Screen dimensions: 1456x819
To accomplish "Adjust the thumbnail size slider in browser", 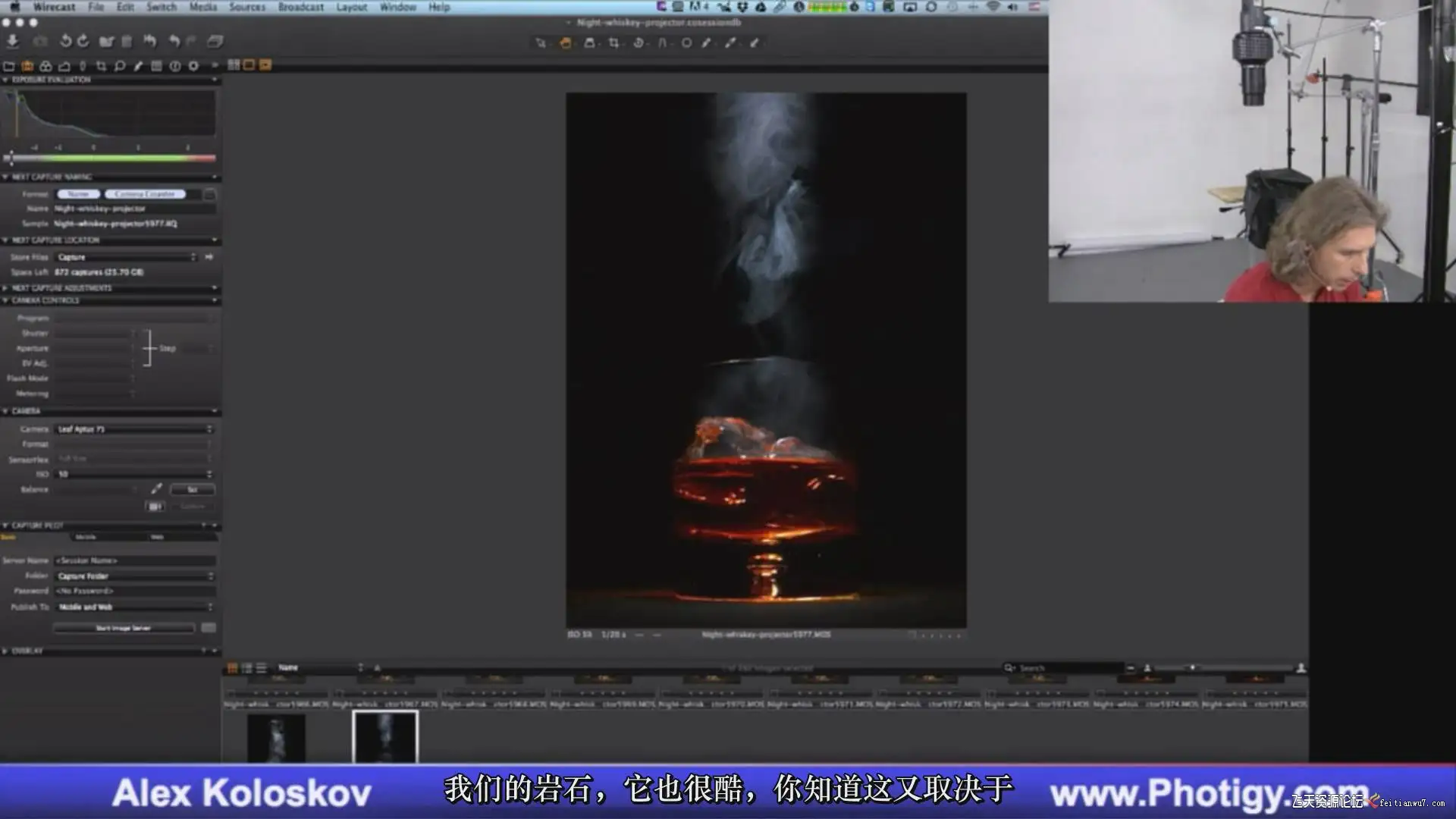I will (1192, 668).
